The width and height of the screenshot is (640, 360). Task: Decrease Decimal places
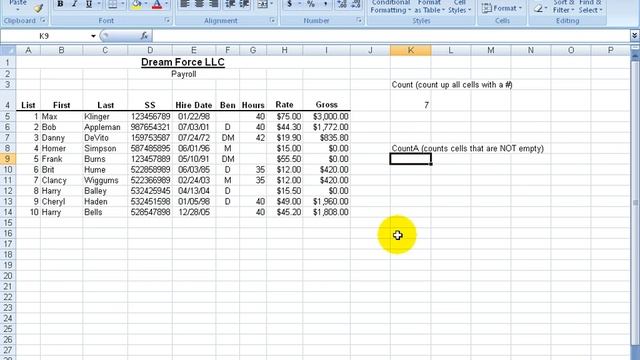356,4
